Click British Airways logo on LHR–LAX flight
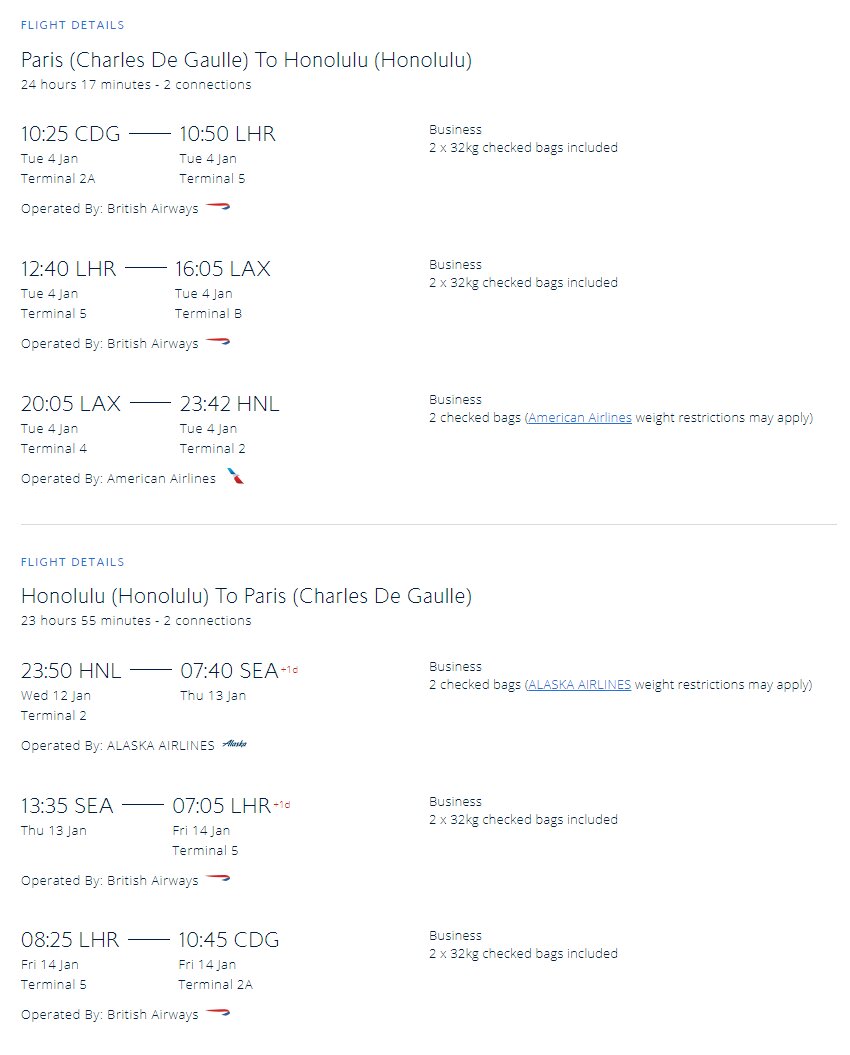 tap(218, 342)
